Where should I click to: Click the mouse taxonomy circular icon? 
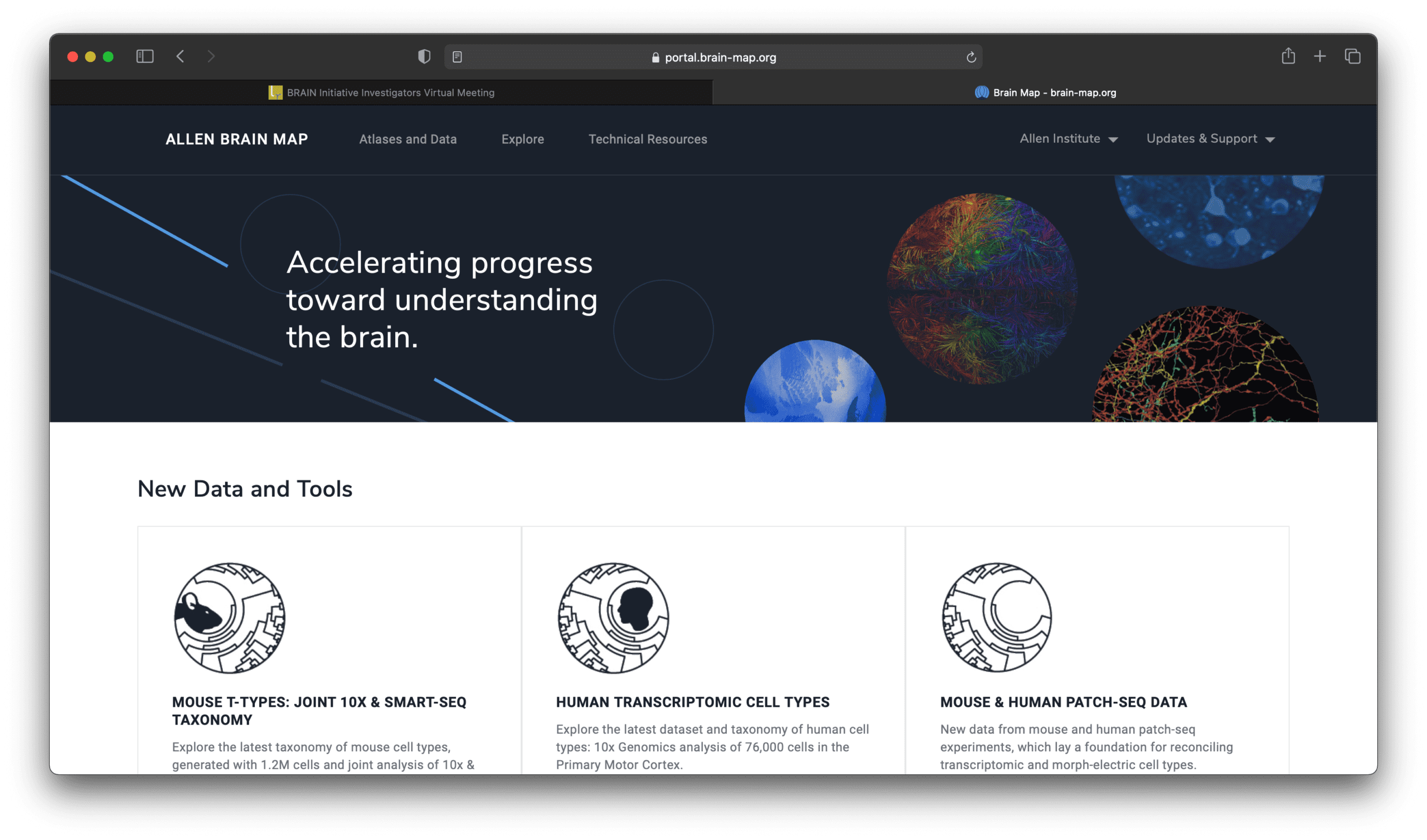pos(230,618)
